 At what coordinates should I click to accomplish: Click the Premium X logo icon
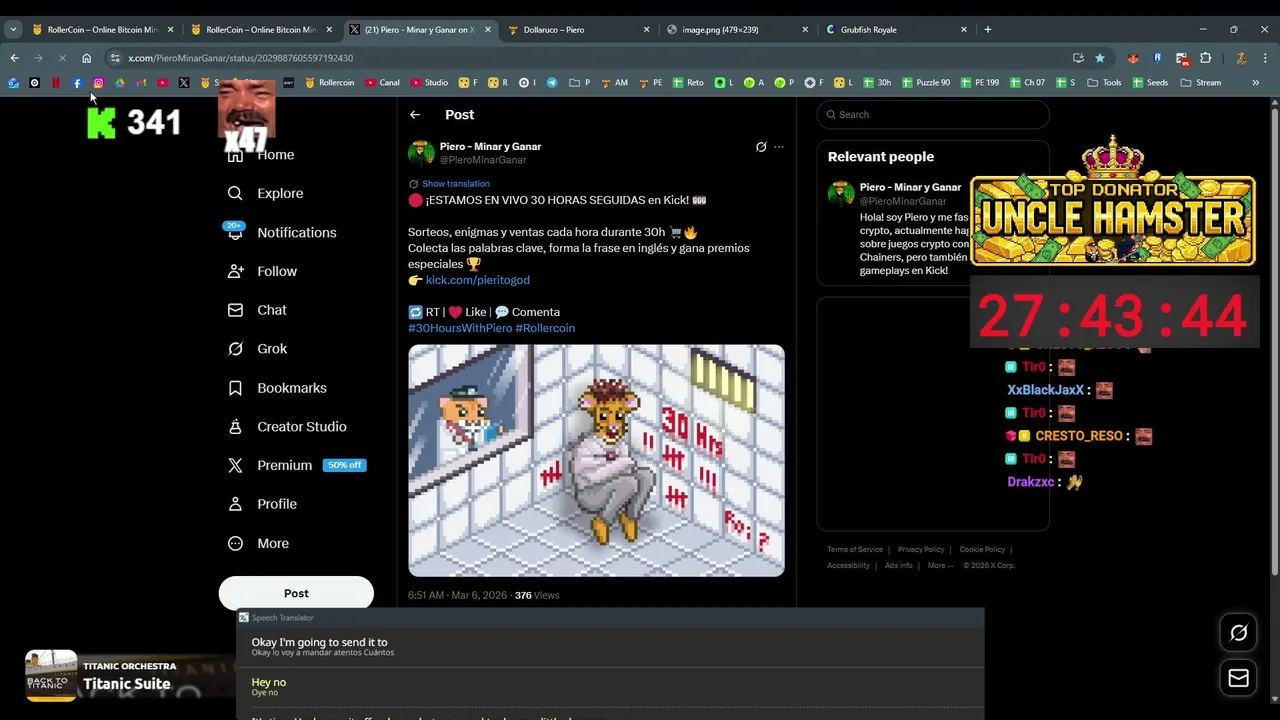click(235, 465)
